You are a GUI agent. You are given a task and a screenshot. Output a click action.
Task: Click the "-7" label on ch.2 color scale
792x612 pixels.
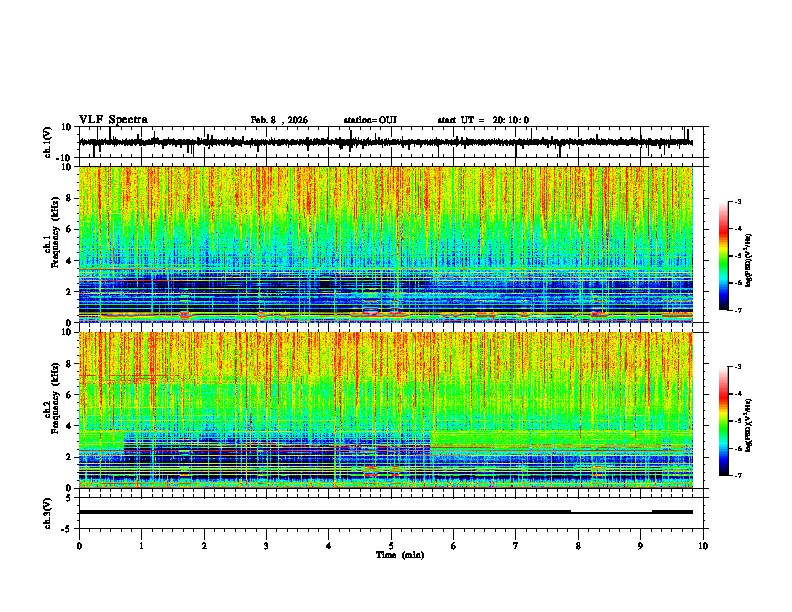pos(737,476)
